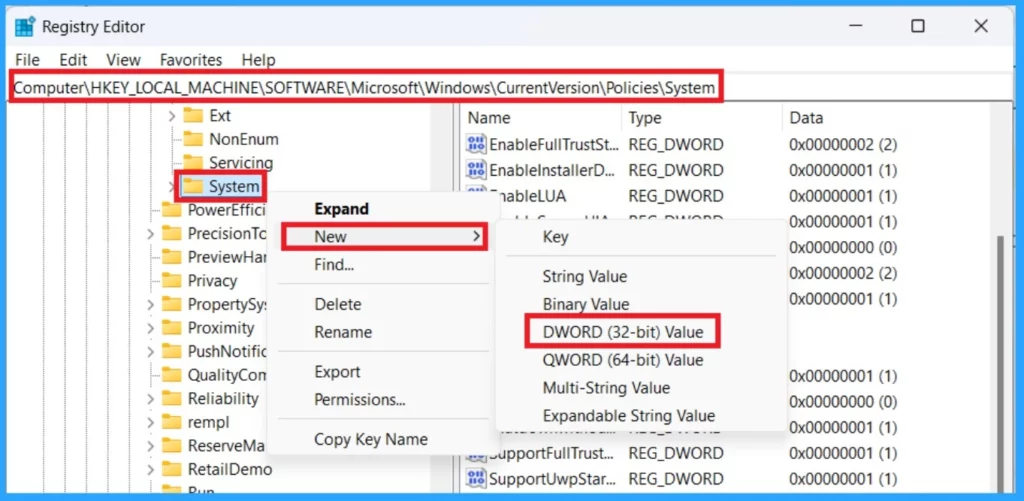Click the EnableFullTrustSt value icon

476,144
